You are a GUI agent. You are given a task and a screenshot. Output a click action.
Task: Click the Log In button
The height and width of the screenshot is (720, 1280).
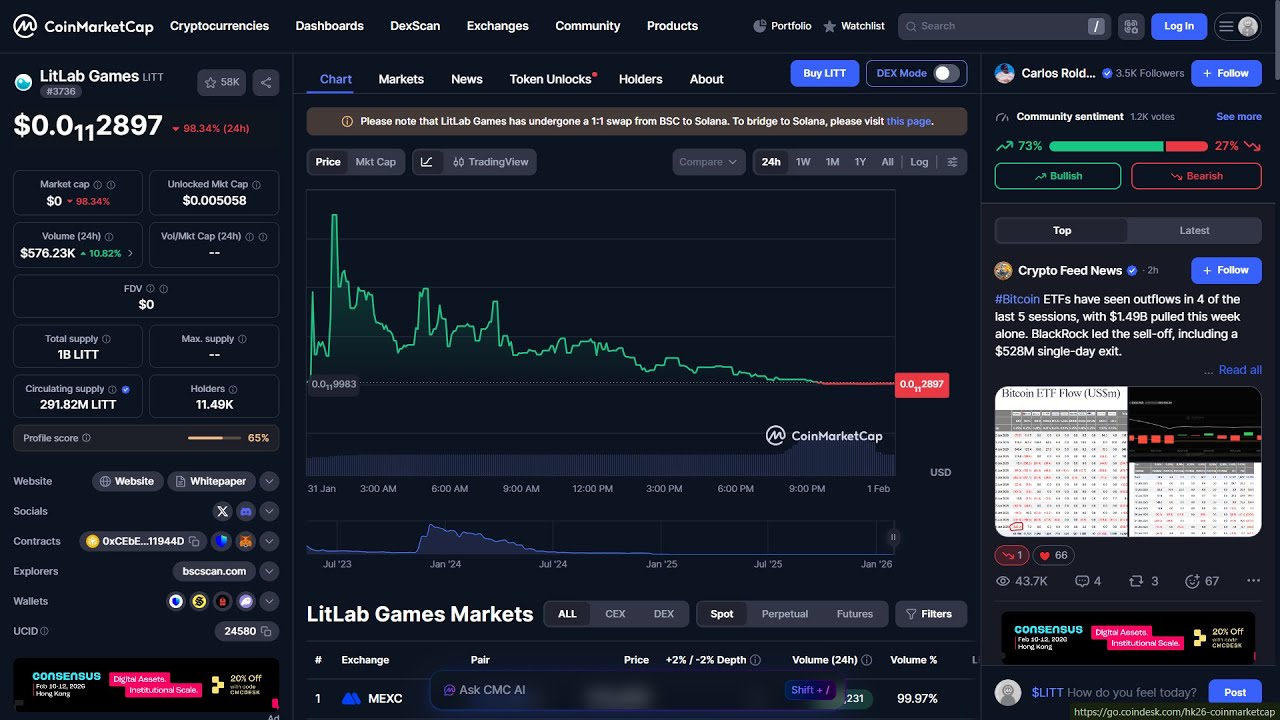pos(1179,26)
